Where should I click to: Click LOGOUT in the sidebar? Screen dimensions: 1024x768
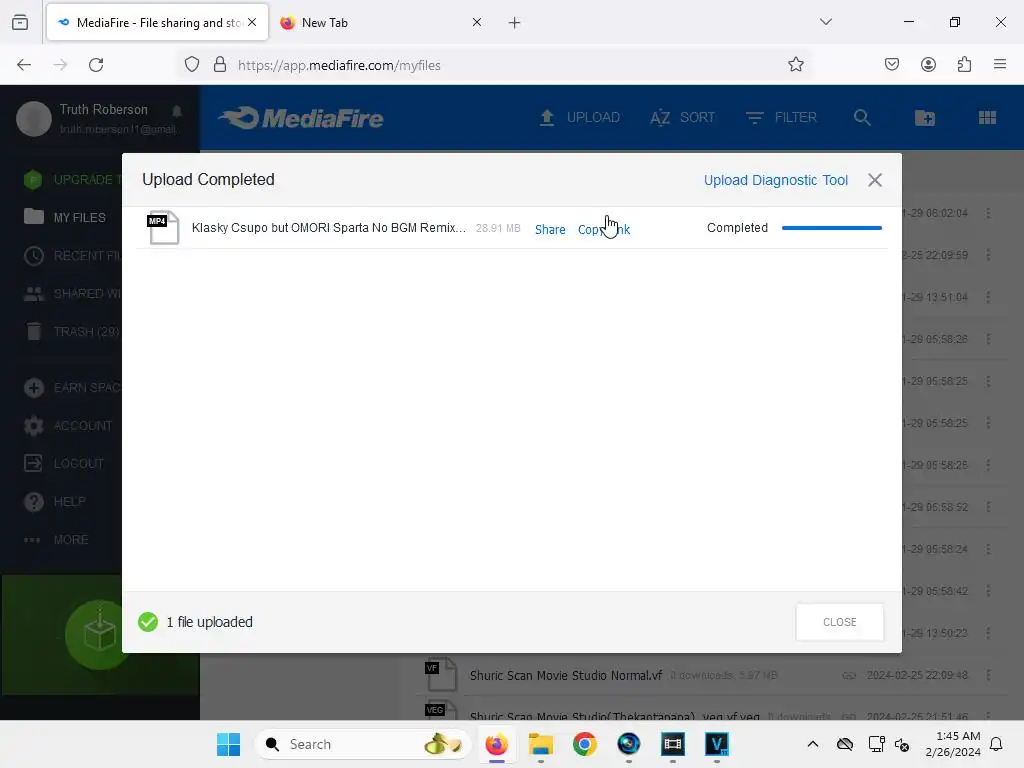tap(64, 464)
